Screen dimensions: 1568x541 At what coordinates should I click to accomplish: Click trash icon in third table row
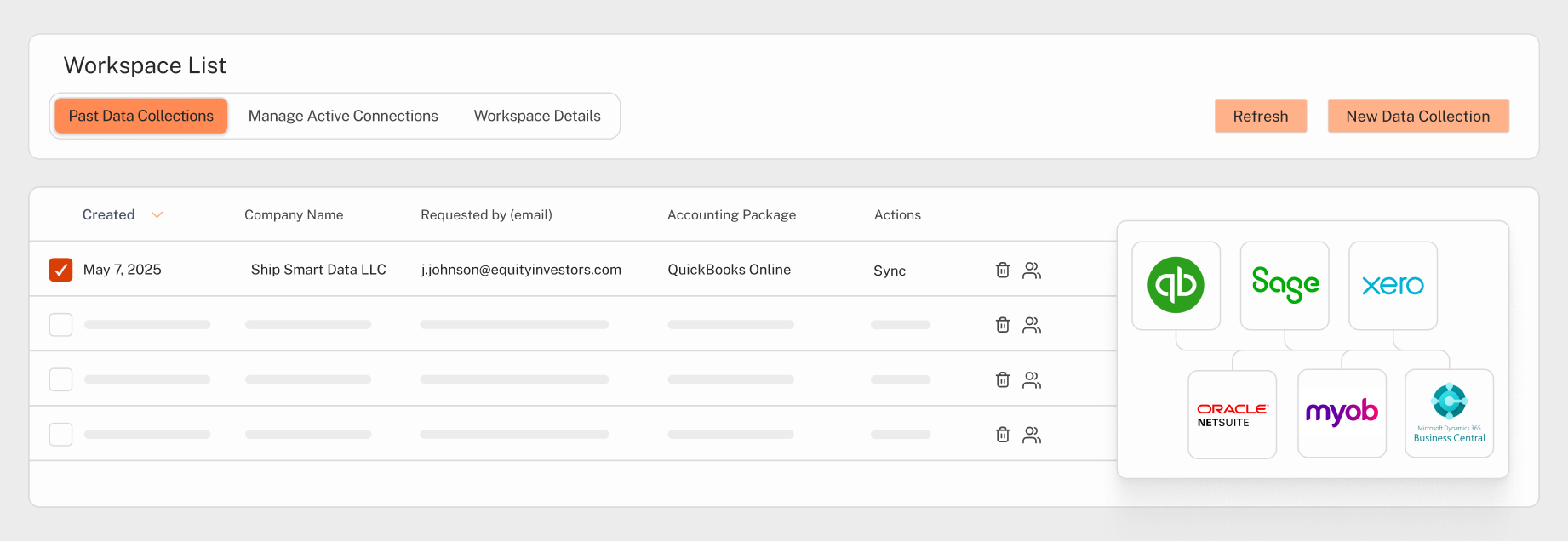coord(1003,379)
